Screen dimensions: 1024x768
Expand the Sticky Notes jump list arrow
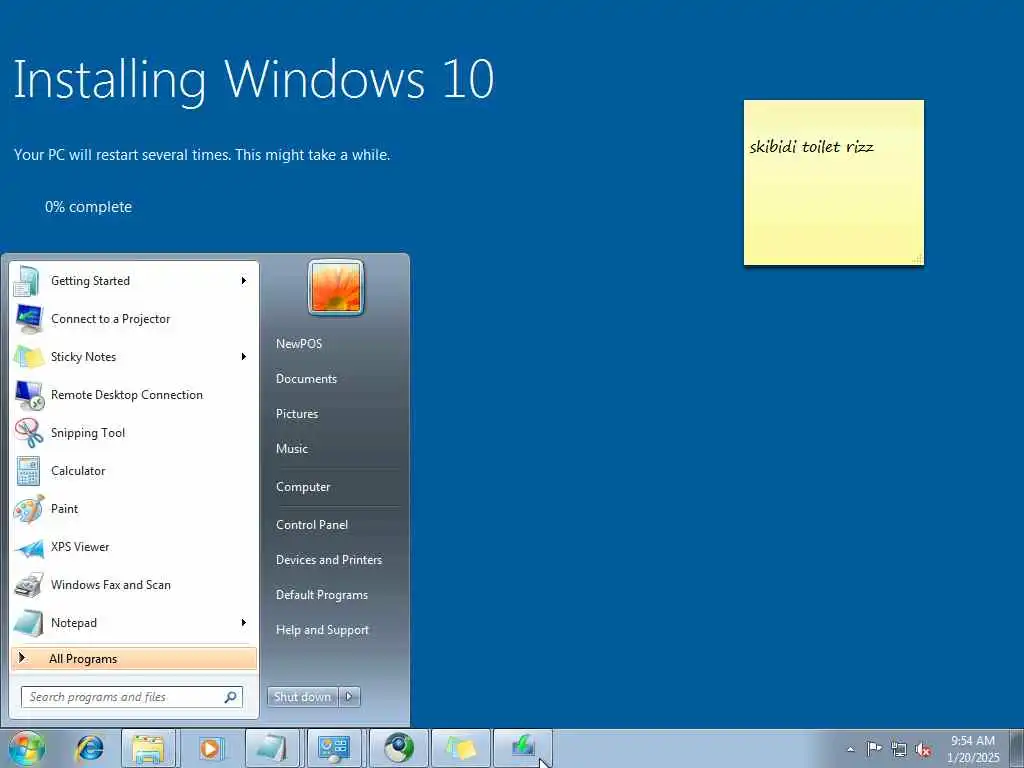[x=244, y=357]
